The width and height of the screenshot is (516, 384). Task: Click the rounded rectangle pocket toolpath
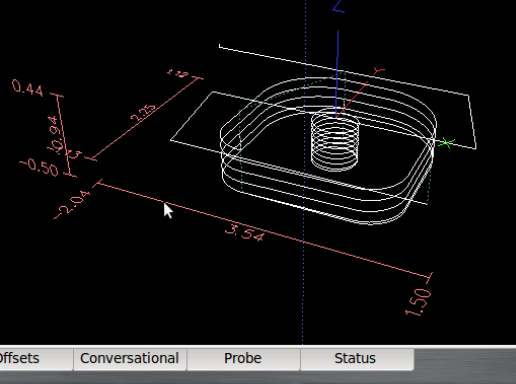[x=328, y=151]
